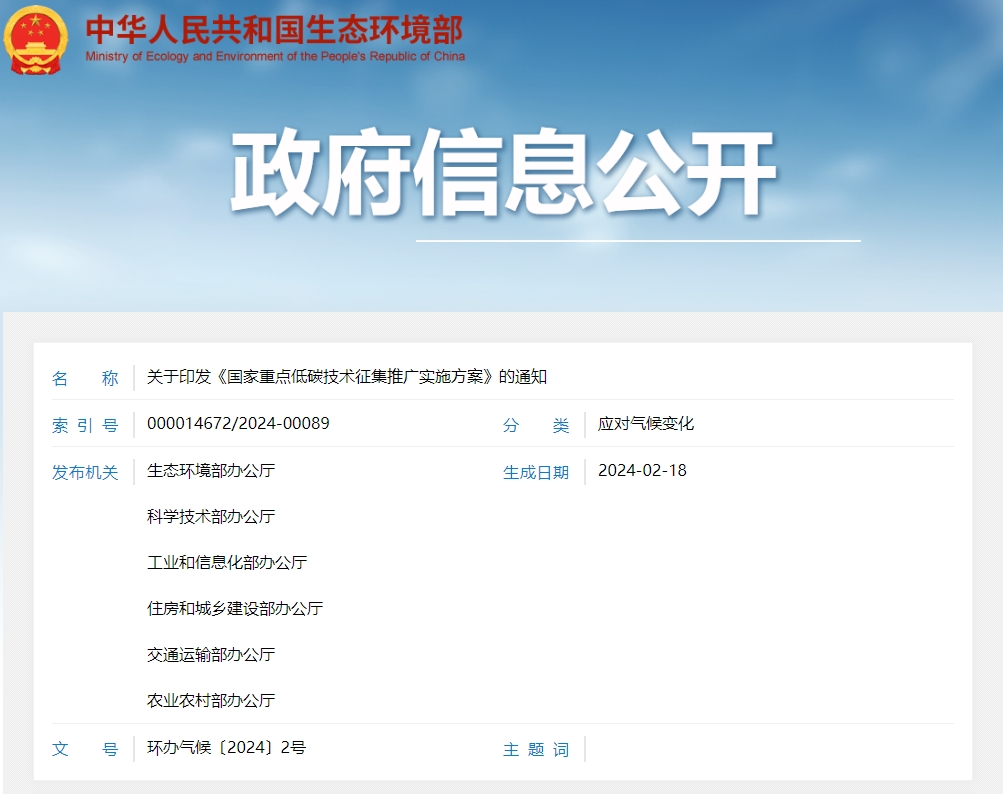
Task: Select 工业和信息化部办公厅 issuing agency
Action: [x=227, y=563]
